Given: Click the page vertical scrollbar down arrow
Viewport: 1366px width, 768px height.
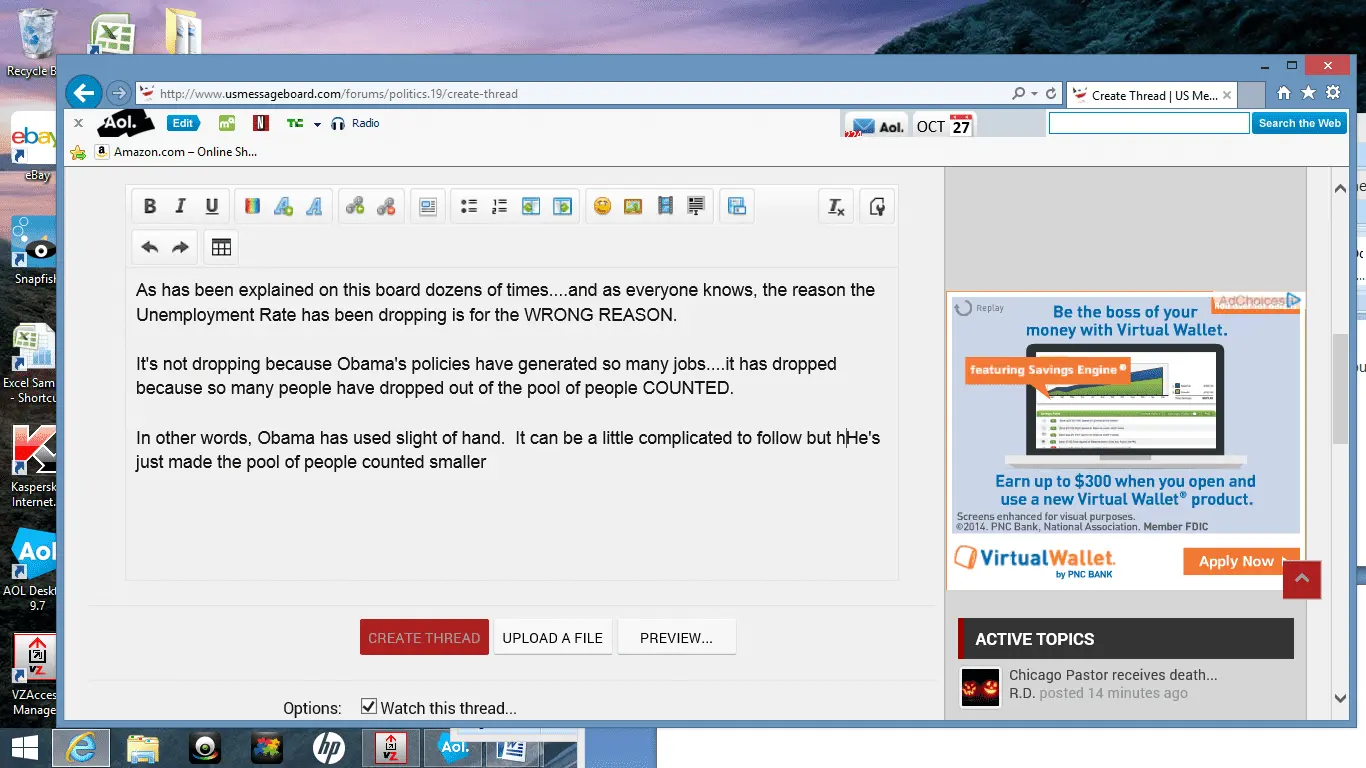Looking at the screenshot, I should [x=1341, y=698].
